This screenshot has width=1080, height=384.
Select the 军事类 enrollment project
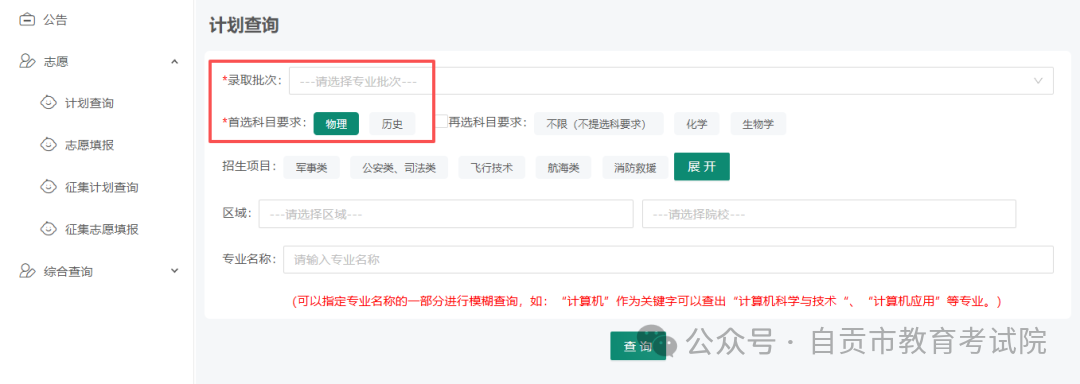tap(311, 167)
